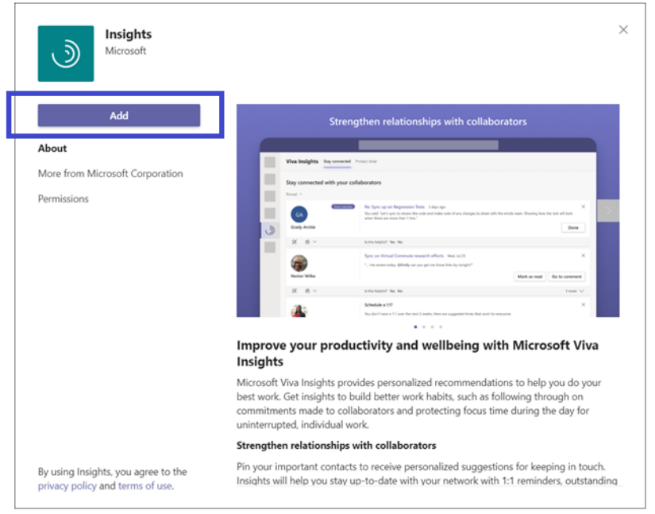This screenshot has width=655, height=514.
Task: Select the fourth carousel dot indicator
Action: (x=441, y=327)
